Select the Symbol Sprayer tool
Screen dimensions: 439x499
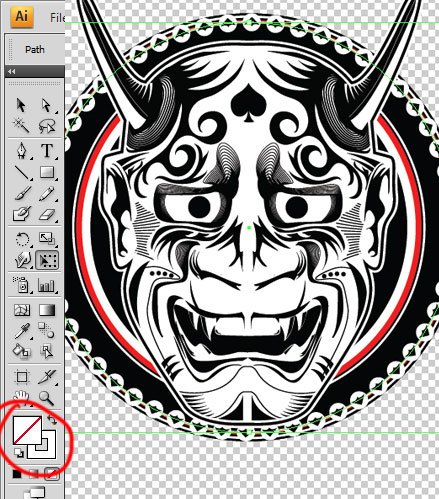(22, 284)
